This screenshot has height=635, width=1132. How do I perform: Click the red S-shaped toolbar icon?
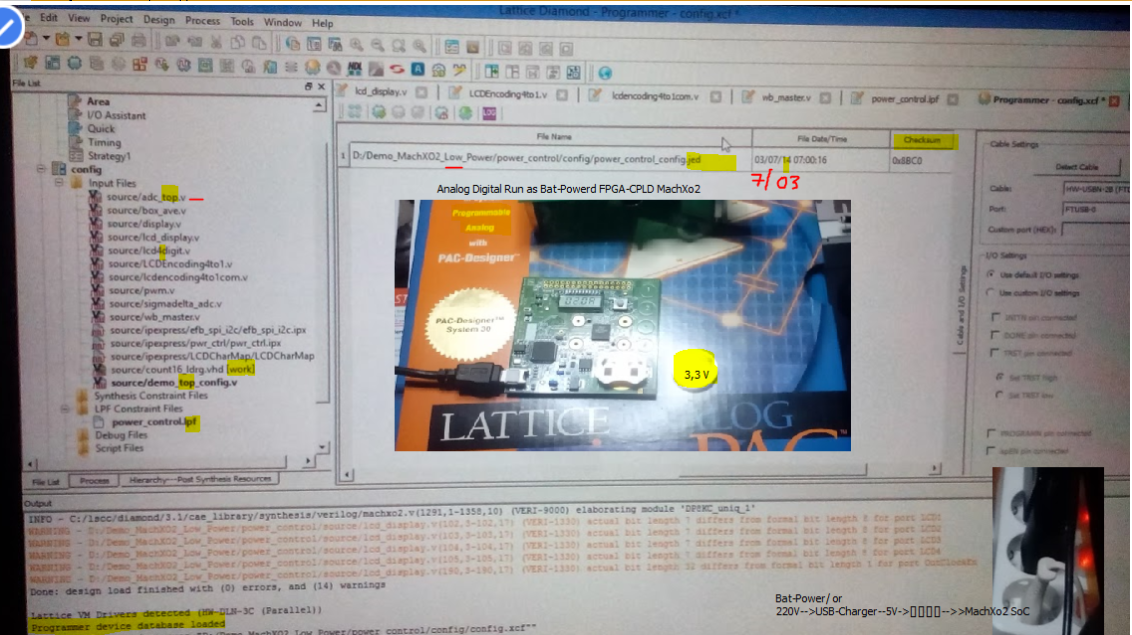pyautogui.click(x=396, y=69)
